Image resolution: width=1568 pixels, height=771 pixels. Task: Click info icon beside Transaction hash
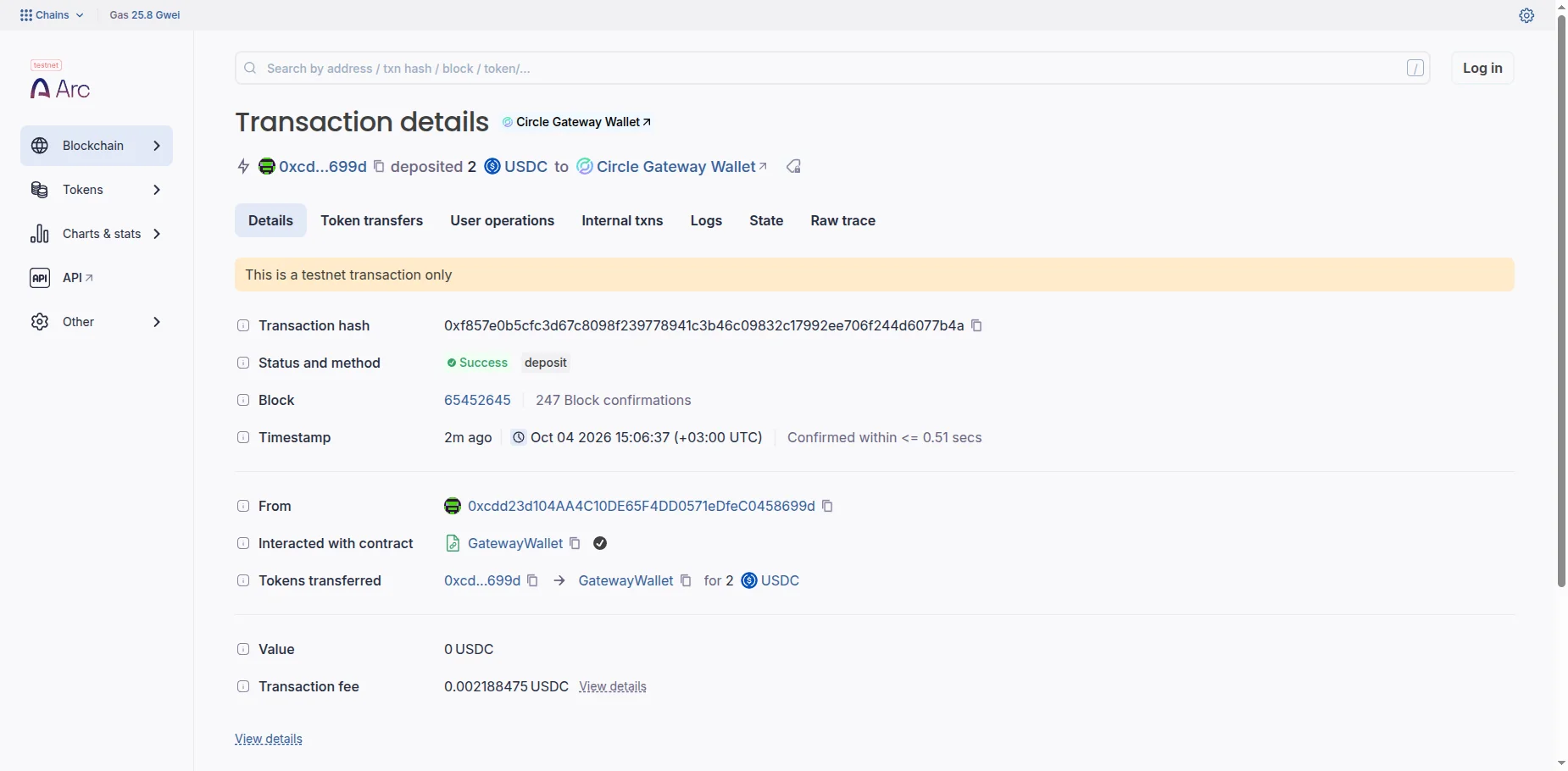[243, 325]
